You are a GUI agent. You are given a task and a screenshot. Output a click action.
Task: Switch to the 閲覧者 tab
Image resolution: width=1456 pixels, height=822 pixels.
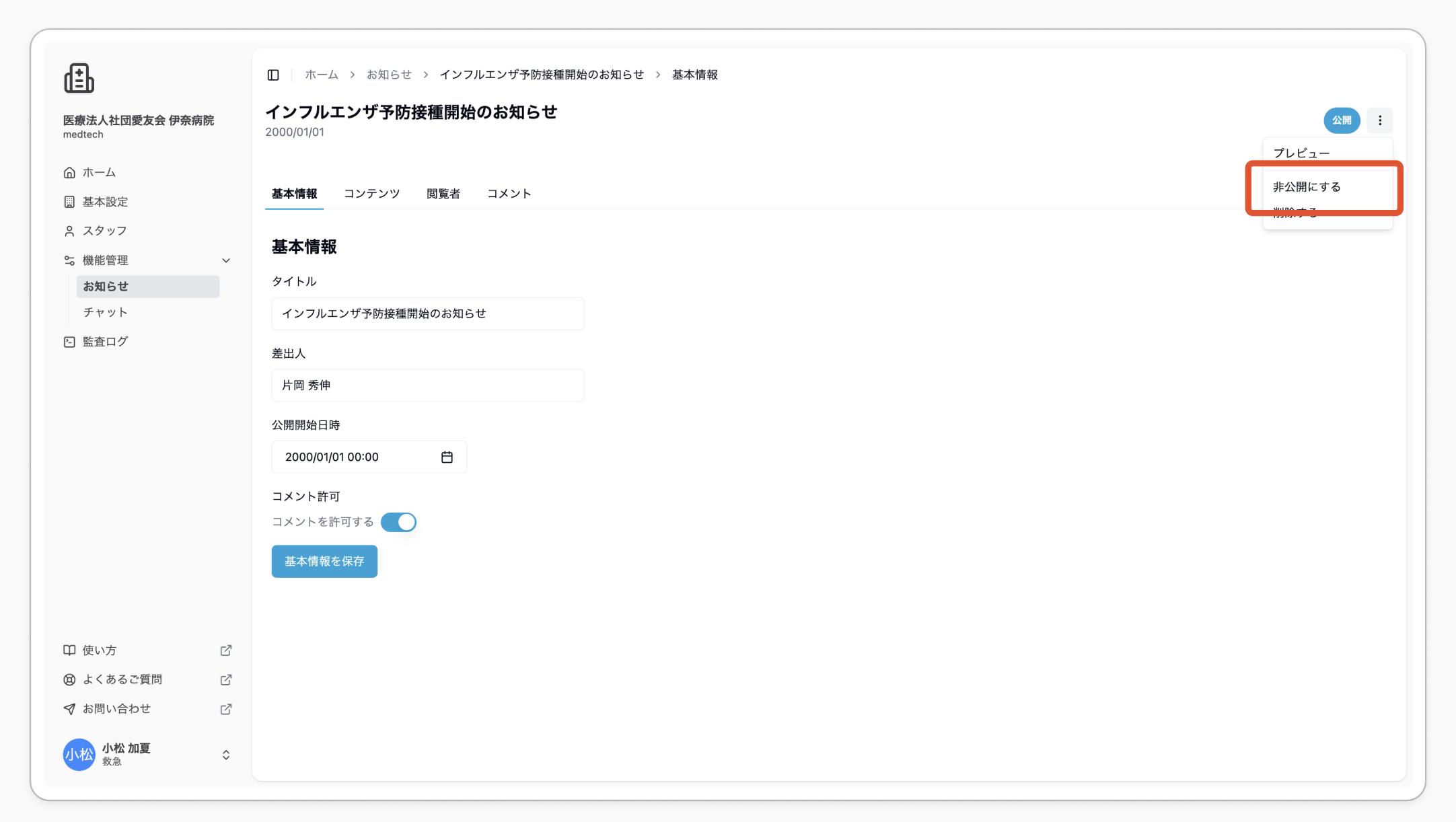pos(443,194)
